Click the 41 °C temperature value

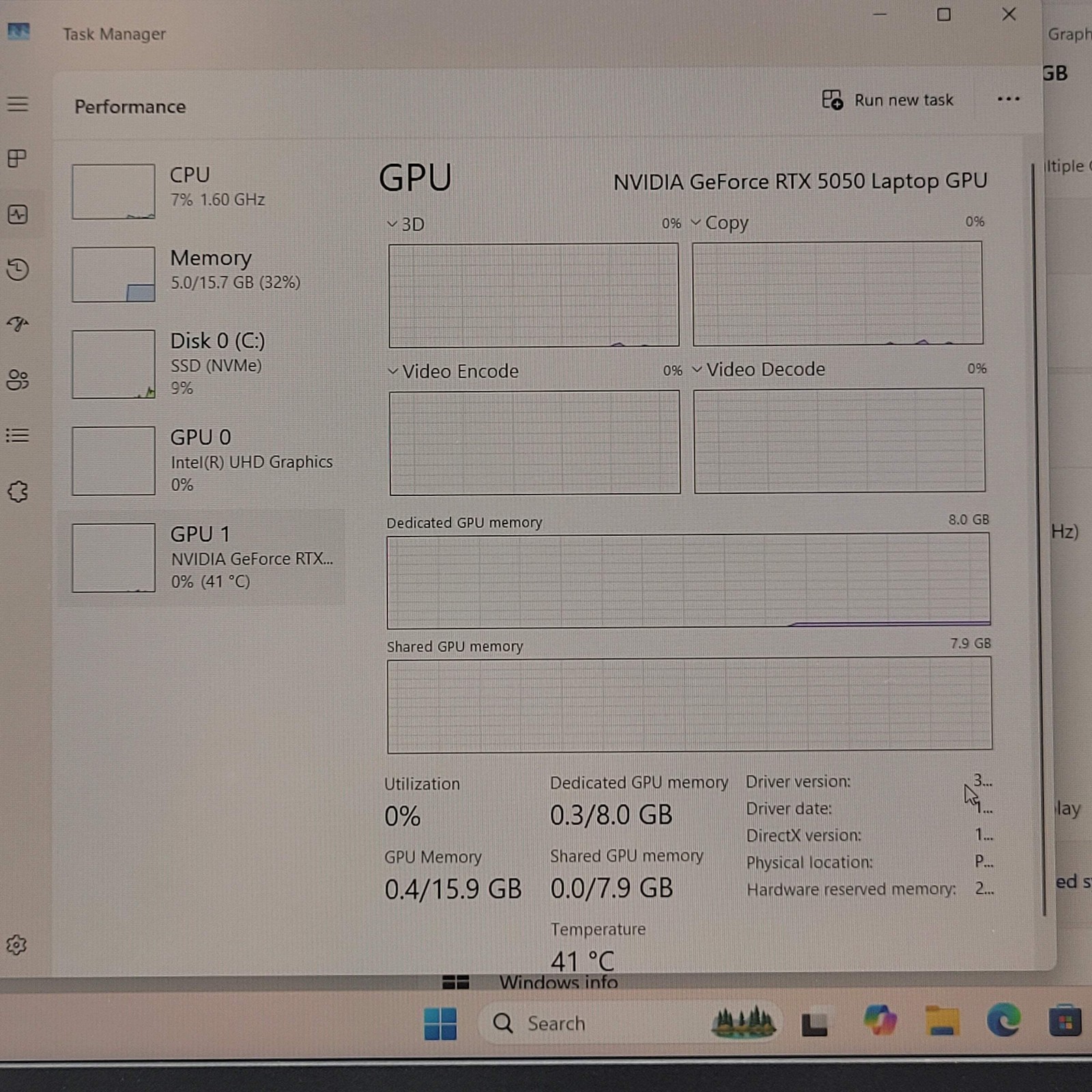[582, 960]
